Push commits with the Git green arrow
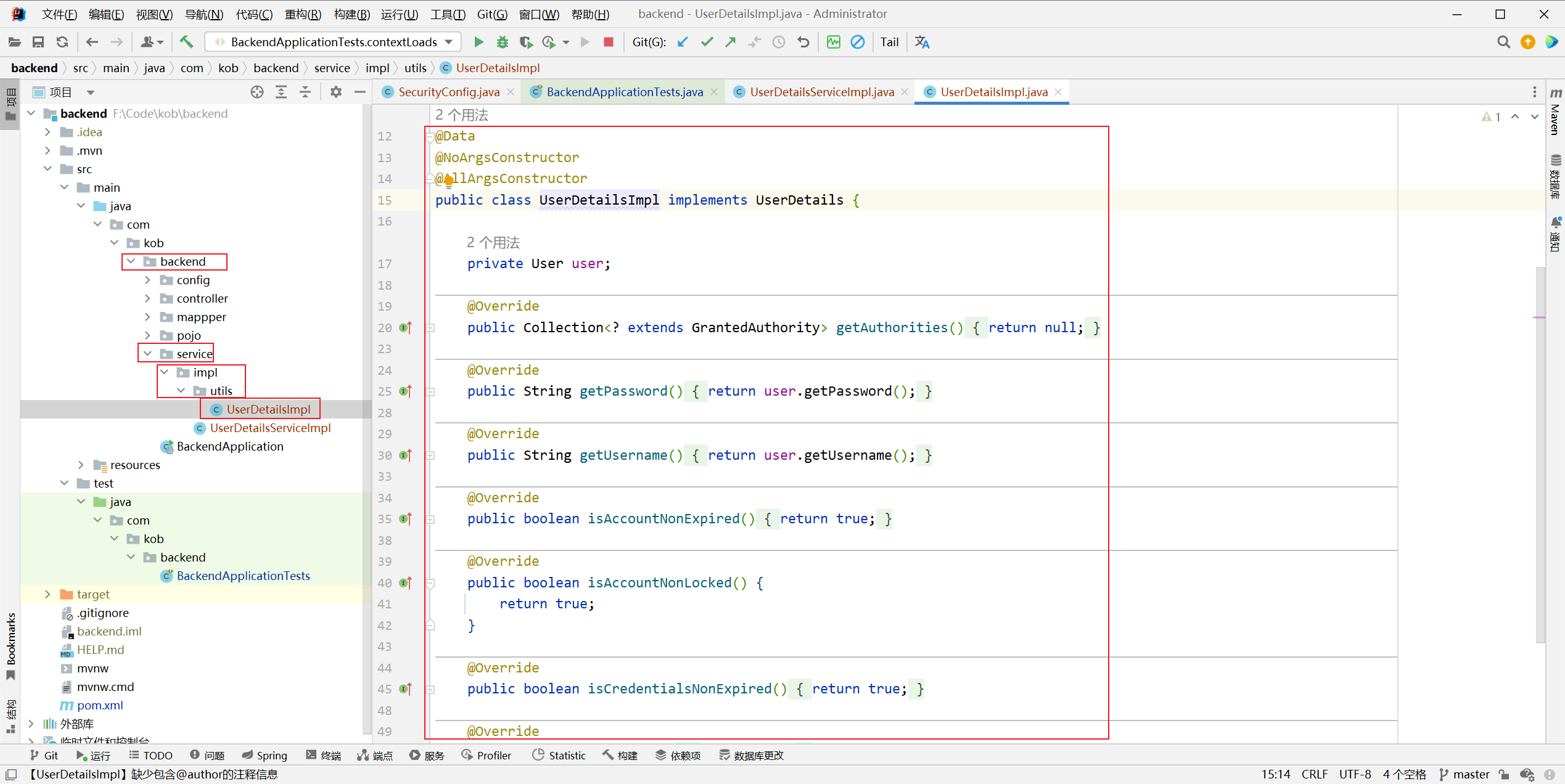 pos(731,42)
